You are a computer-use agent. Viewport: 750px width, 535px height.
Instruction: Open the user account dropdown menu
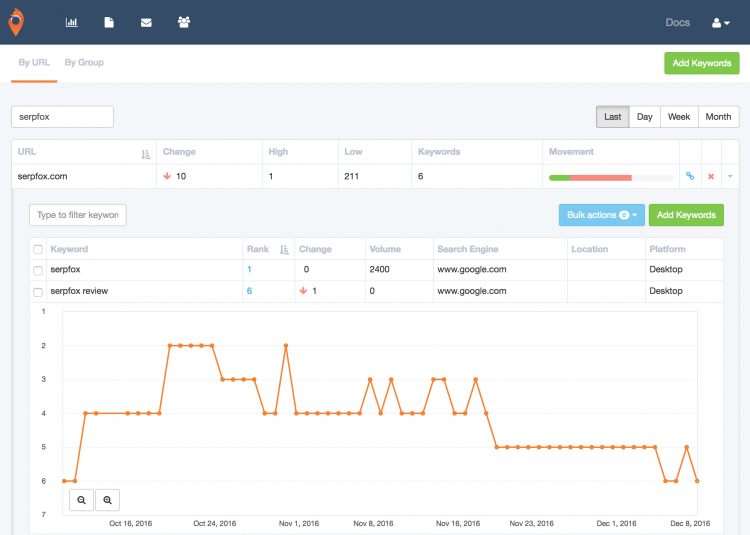[720, 22]
